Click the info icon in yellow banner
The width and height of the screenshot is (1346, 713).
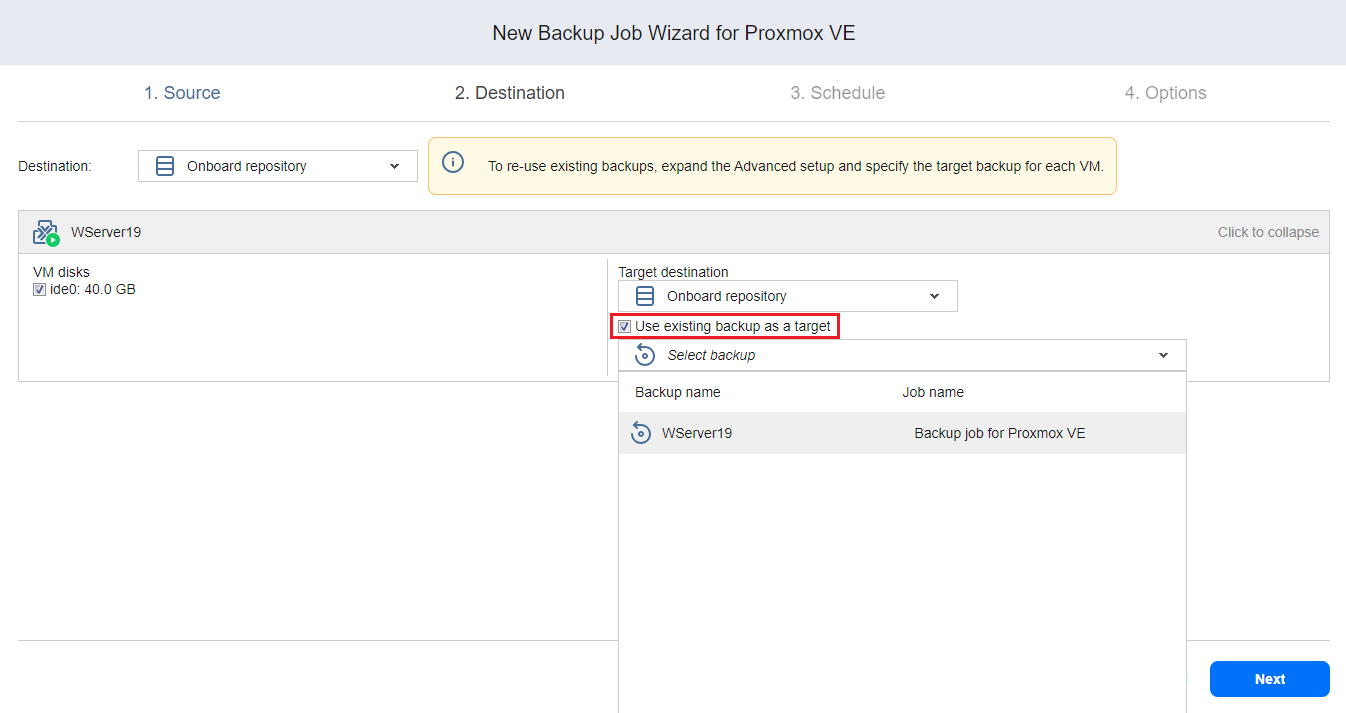tap(453, 163)
